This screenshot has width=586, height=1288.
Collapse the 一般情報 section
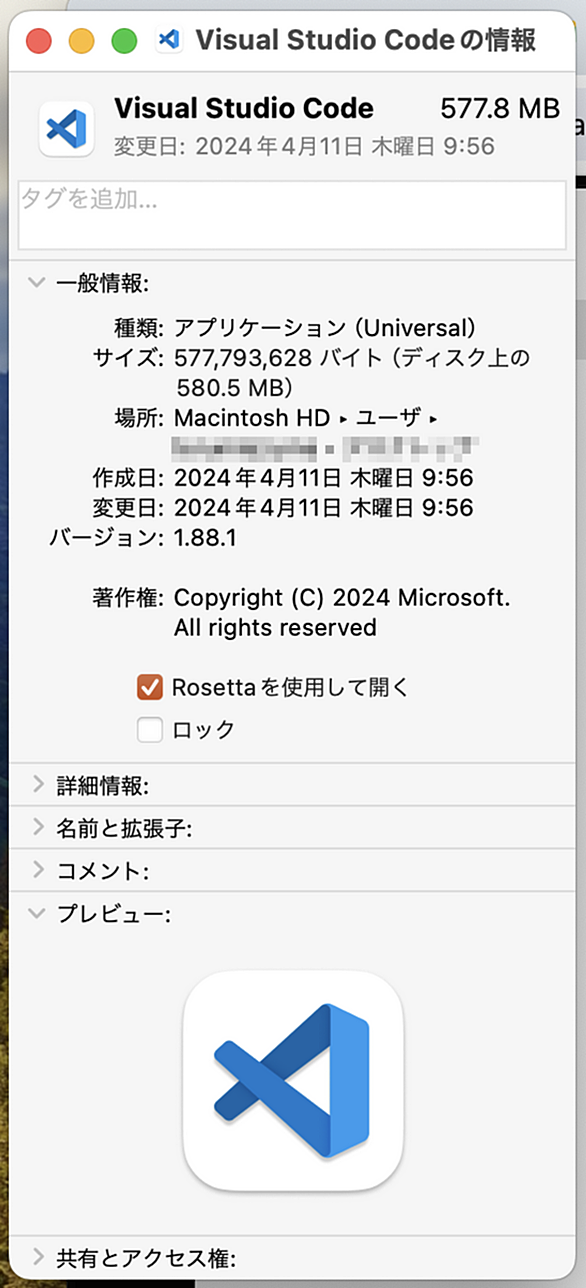coord(37,283)
